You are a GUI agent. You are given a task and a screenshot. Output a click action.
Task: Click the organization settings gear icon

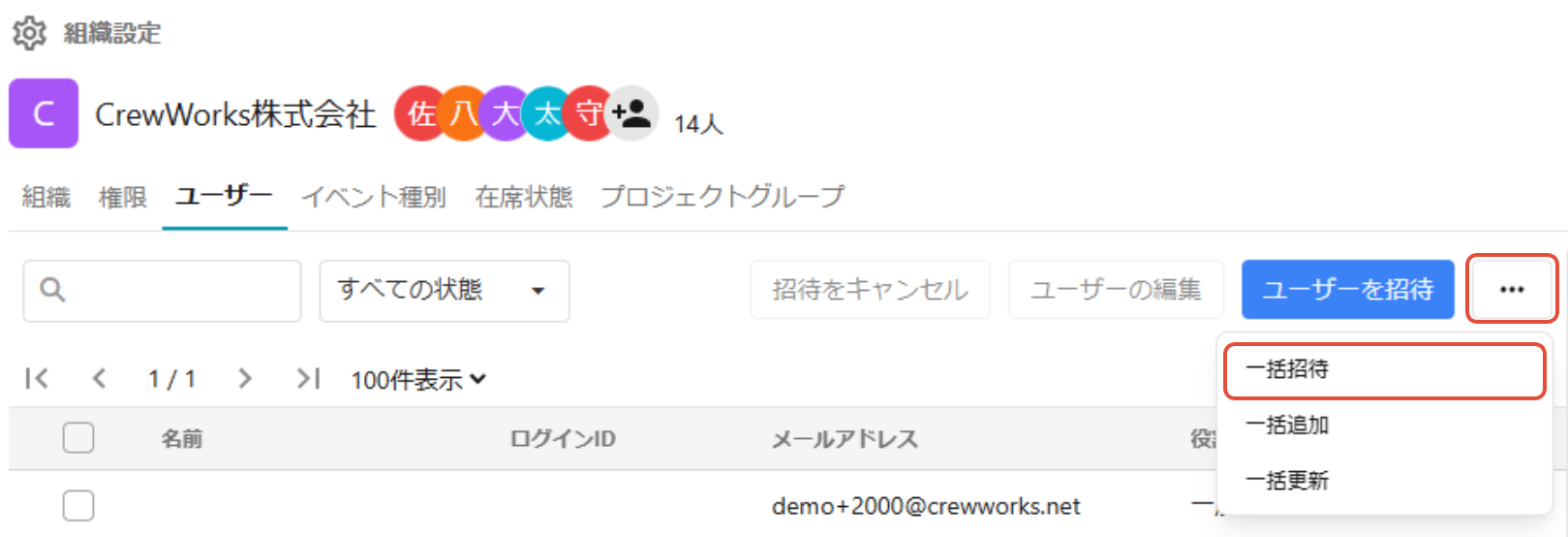(x=29, y=33)
